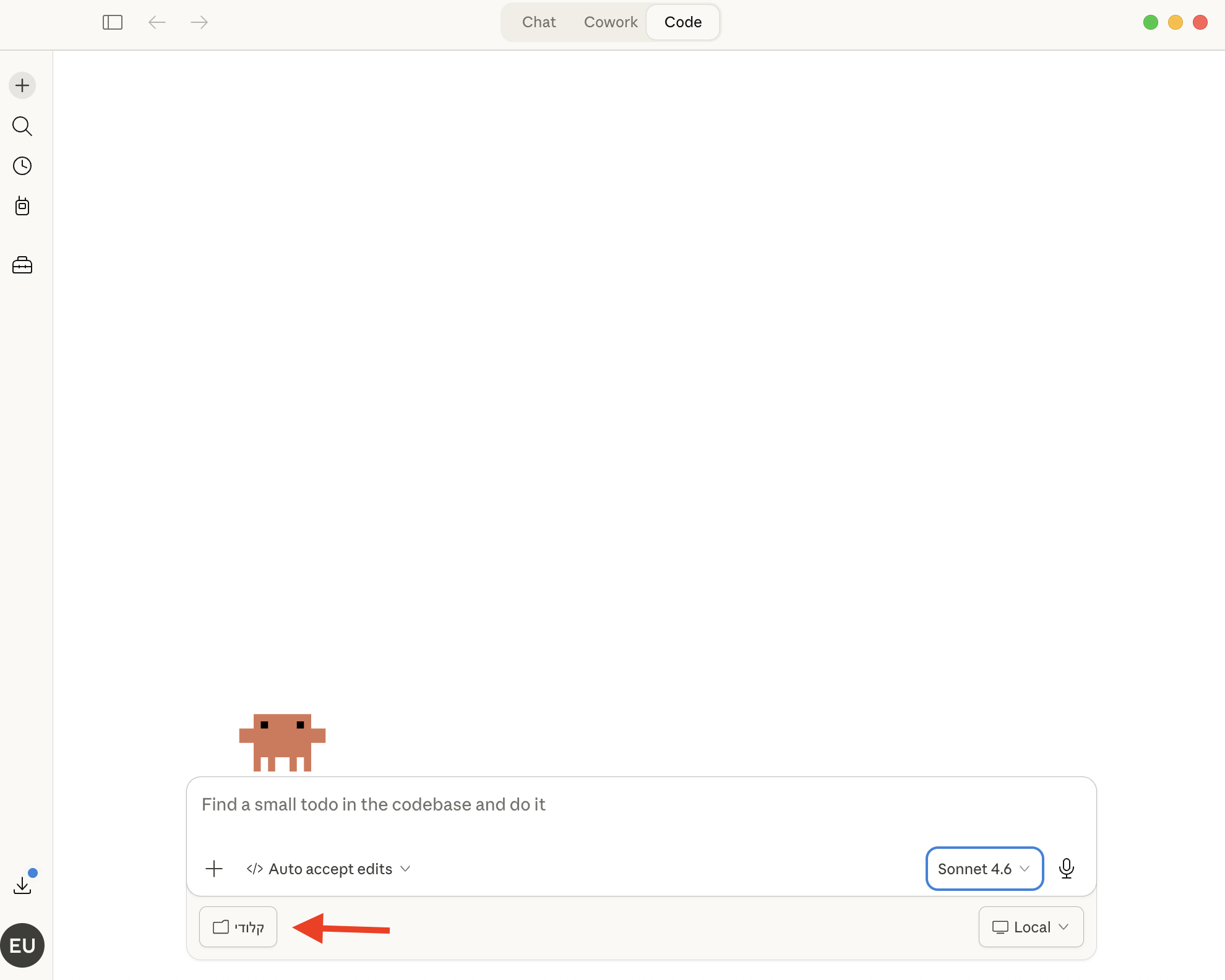This screenshot has height=980, width=1225.
Task: Start a new session with sidebar plus
Action: point(22,85)
